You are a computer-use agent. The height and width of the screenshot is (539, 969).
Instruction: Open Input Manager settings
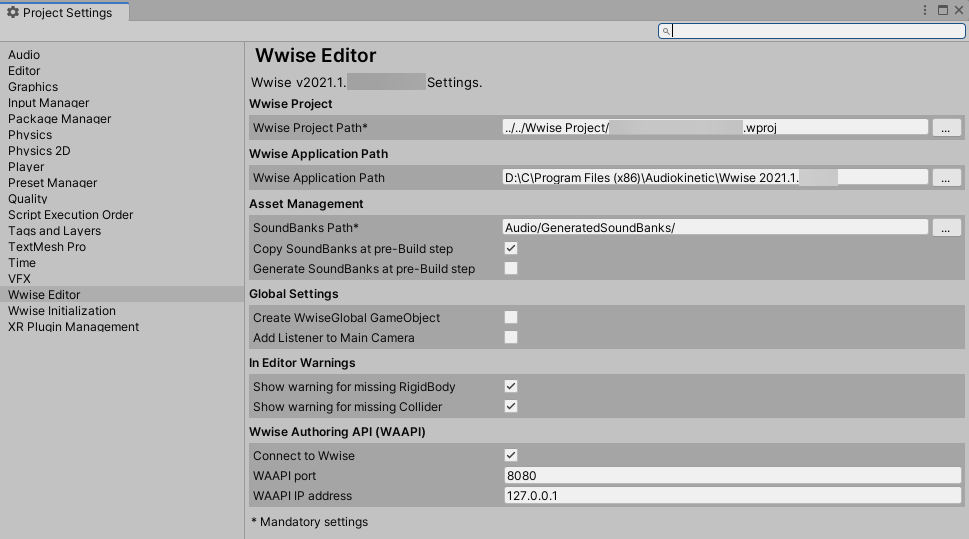click(x=48, y=103)
